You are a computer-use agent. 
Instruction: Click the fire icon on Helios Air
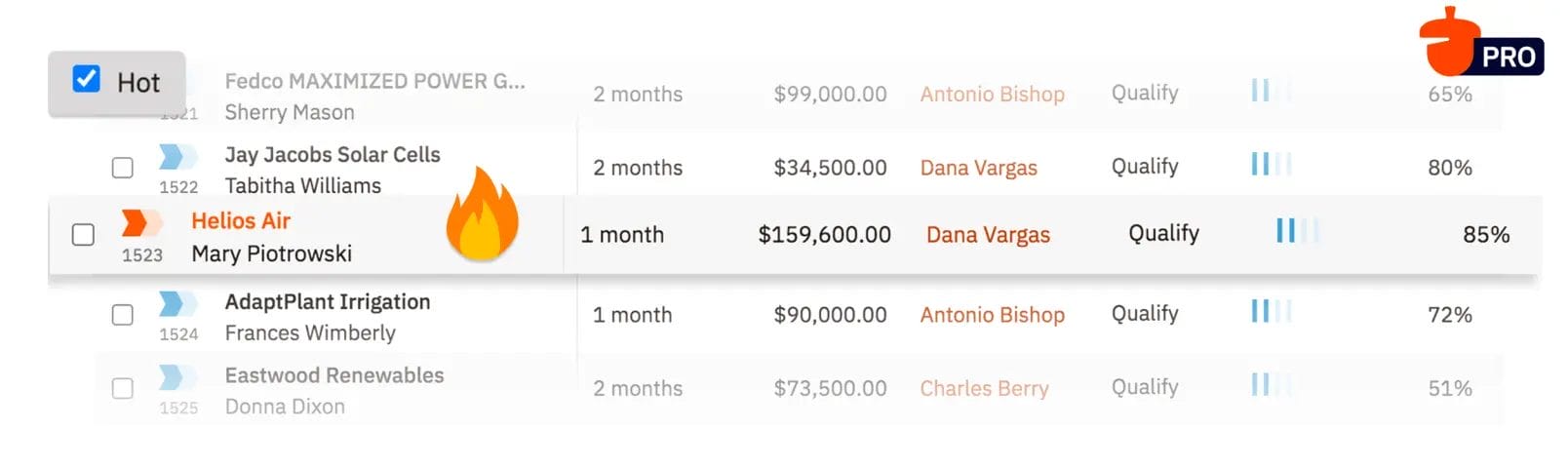click(482, 215)
